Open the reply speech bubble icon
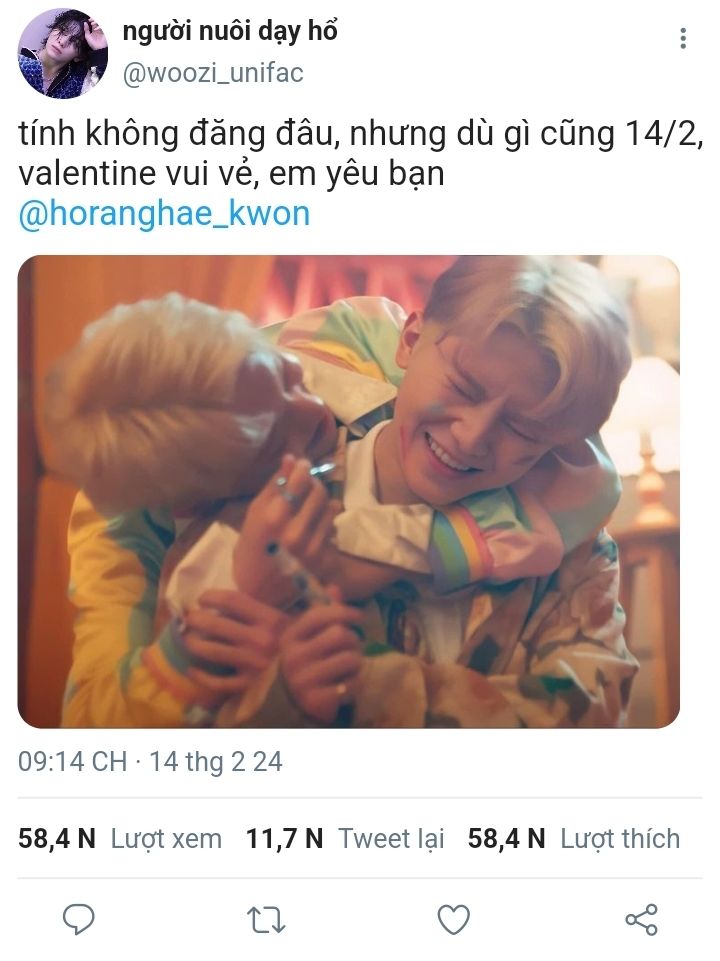The image size is (720, 961). tap(79, 919)
